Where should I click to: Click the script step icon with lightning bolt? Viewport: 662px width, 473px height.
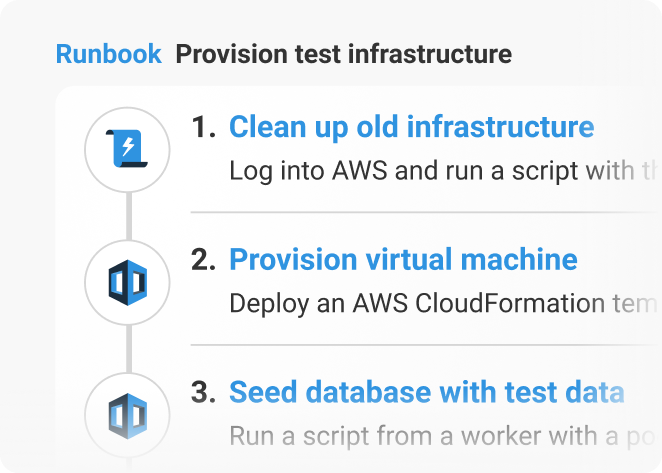tap(127, 149)
